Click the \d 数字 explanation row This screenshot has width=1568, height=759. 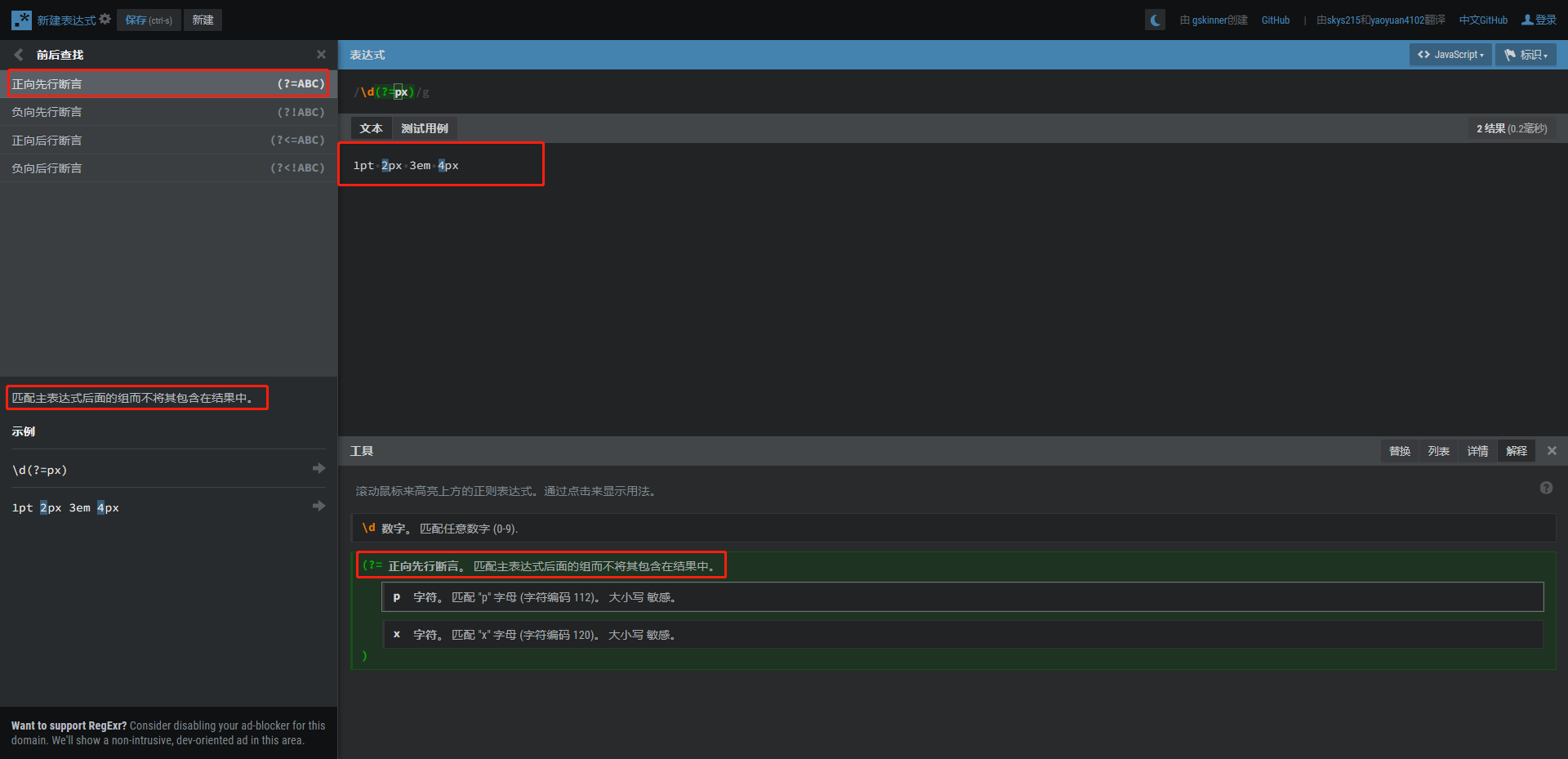pyautogui.click(x=953, y=528)
